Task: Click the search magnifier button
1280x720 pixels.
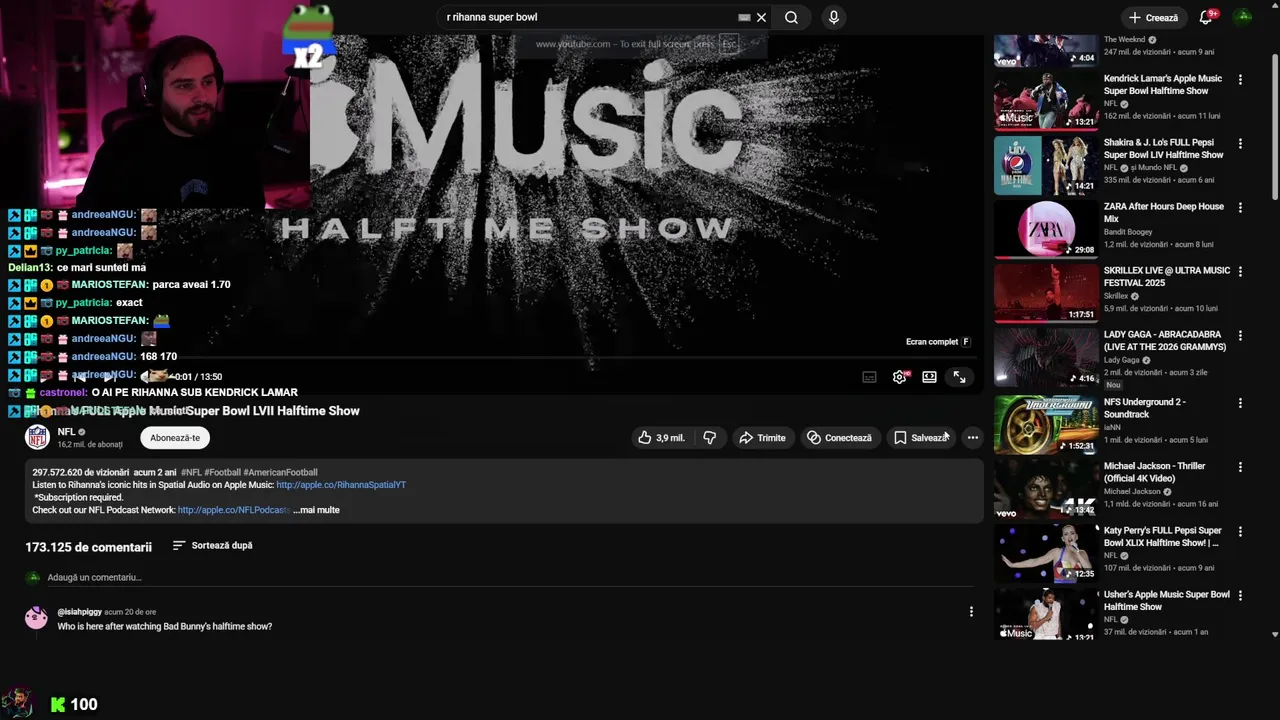Action: click(791, 17)
